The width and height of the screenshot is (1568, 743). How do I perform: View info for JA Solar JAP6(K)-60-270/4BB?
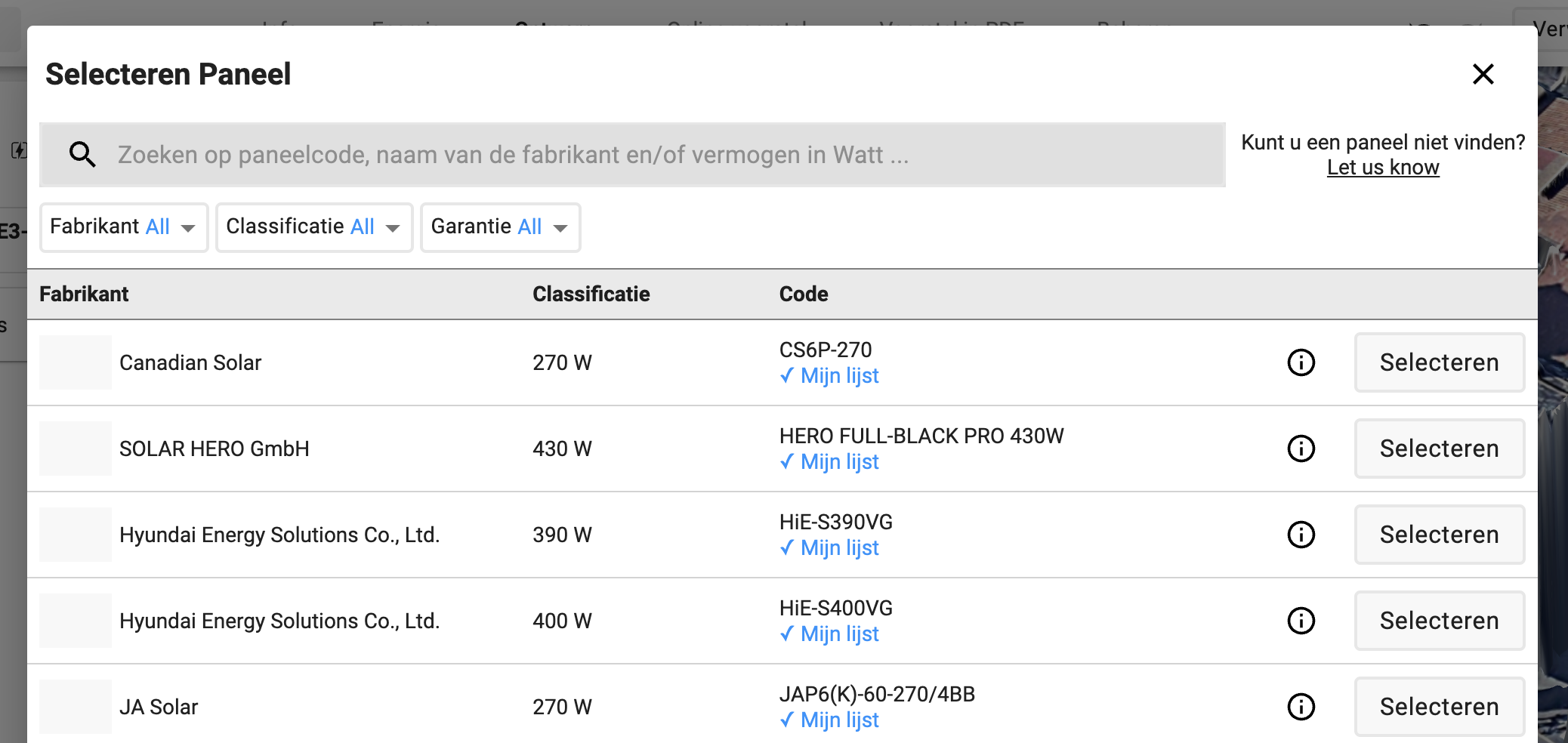click(x=1301, y=707)
